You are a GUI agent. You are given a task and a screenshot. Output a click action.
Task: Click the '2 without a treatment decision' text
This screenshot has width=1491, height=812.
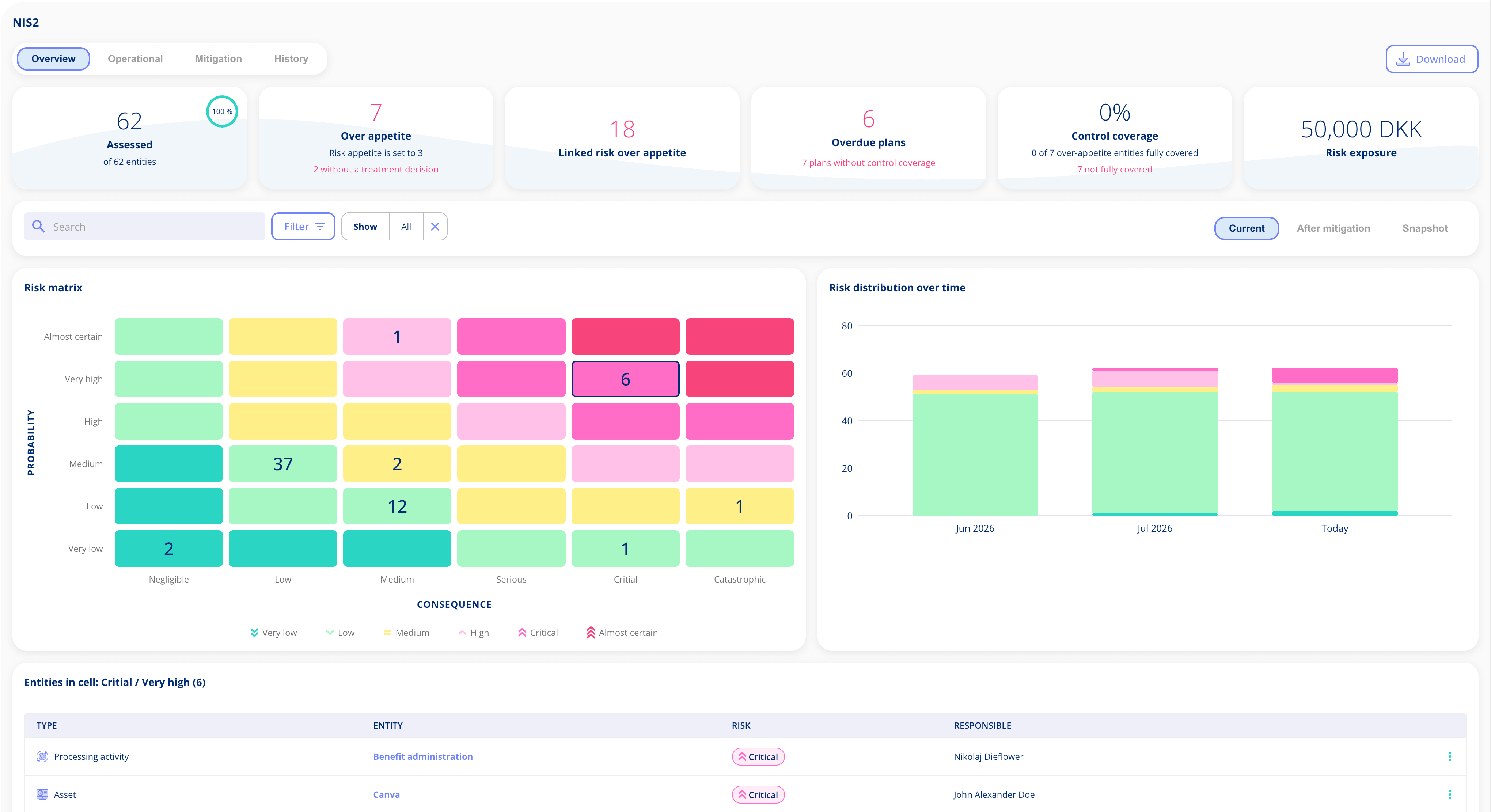tap(376, 169)
